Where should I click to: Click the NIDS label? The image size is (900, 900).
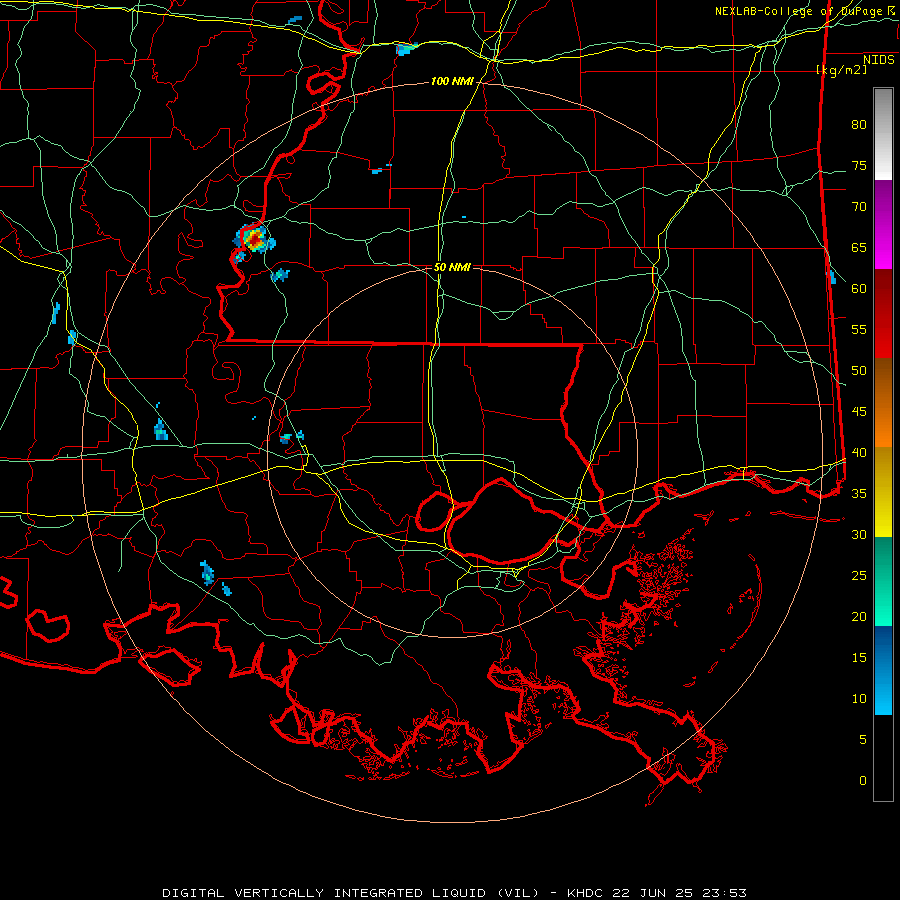click(x=878, y=60)
